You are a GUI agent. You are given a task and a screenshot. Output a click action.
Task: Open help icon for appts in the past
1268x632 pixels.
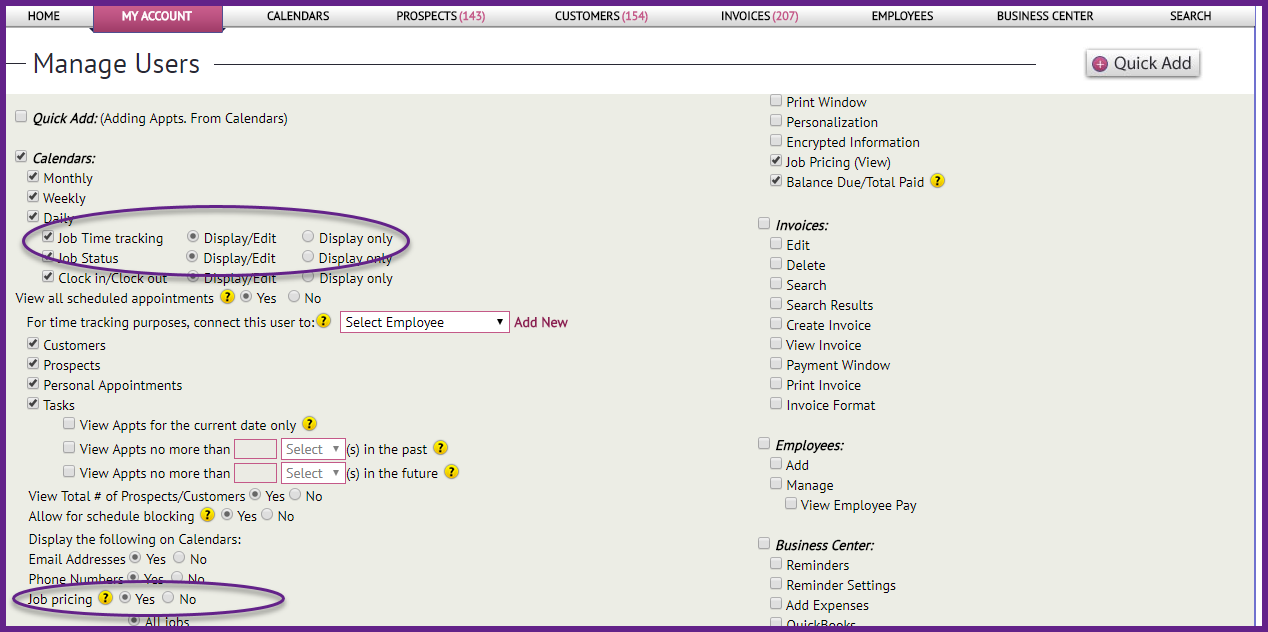click(x=440, y=448)
